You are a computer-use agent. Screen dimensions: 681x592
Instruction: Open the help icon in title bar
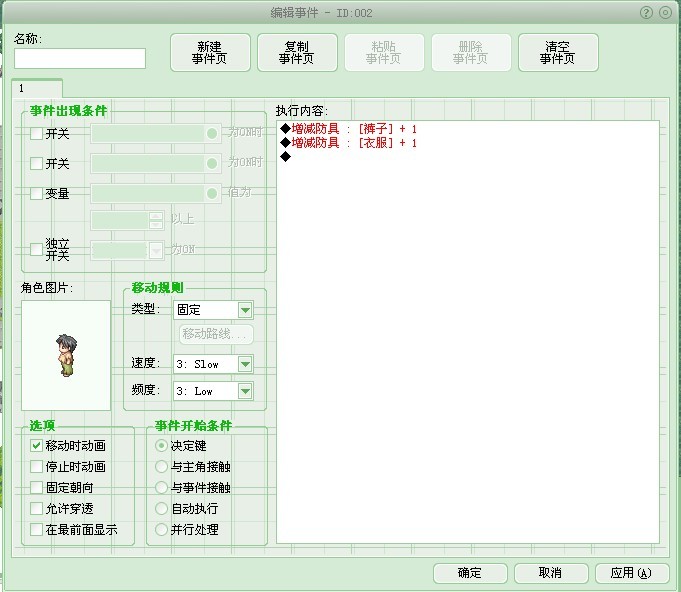coord(646,13)
